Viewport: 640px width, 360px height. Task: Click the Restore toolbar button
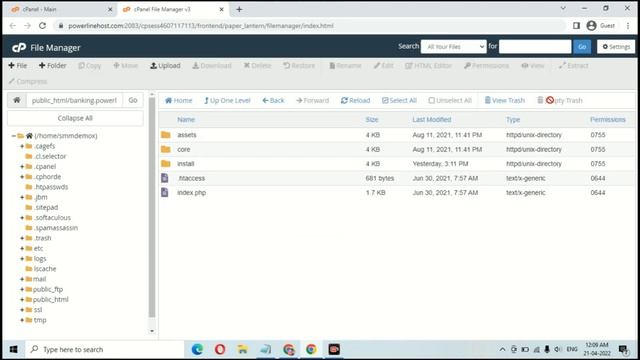click(299, 66)
